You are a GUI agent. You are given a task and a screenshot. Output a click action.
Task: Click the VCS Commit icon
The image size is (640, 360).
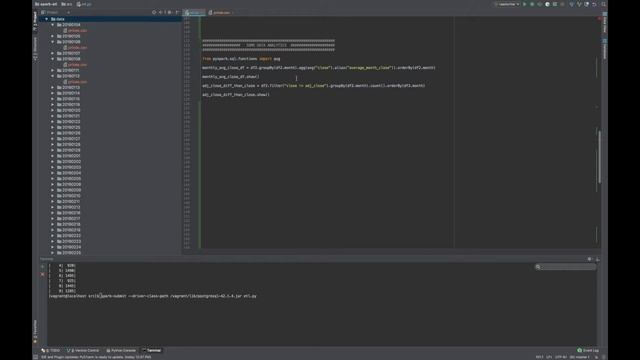[579, 4]
